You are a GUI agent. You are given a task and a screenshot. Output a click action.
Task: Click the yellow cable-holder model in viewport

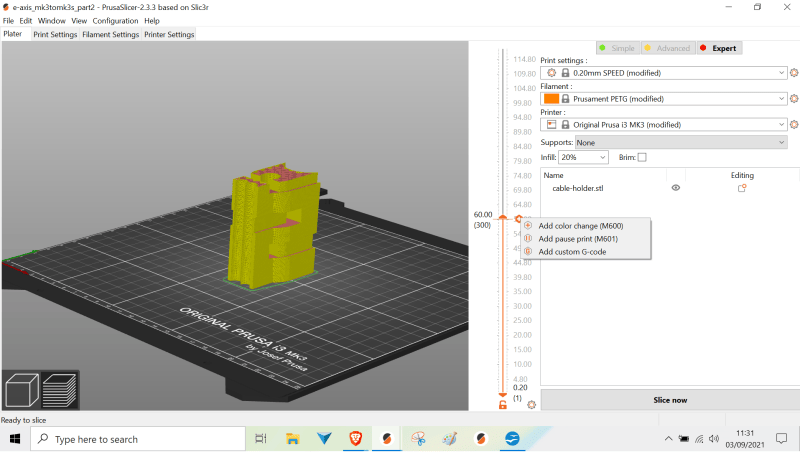point(274,224)
